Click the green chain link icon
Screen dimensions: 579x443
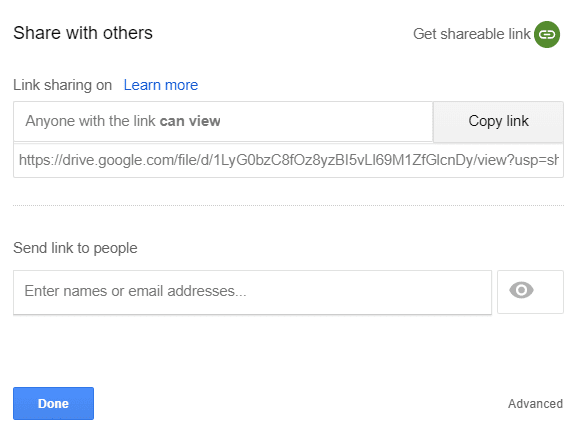547,34
